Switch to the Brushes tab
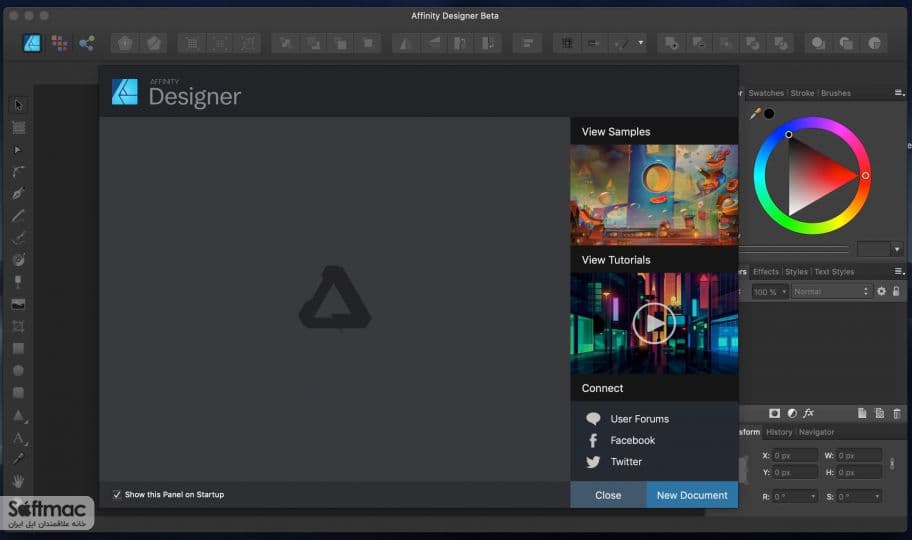Image resolution: width=912 pixels, height=540 pixels. [836, 93]
